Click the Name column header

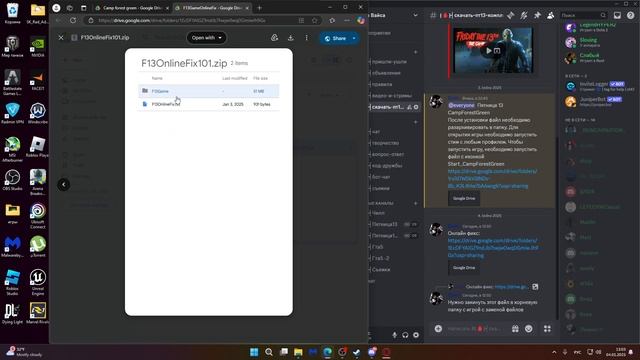pos(157,78)
